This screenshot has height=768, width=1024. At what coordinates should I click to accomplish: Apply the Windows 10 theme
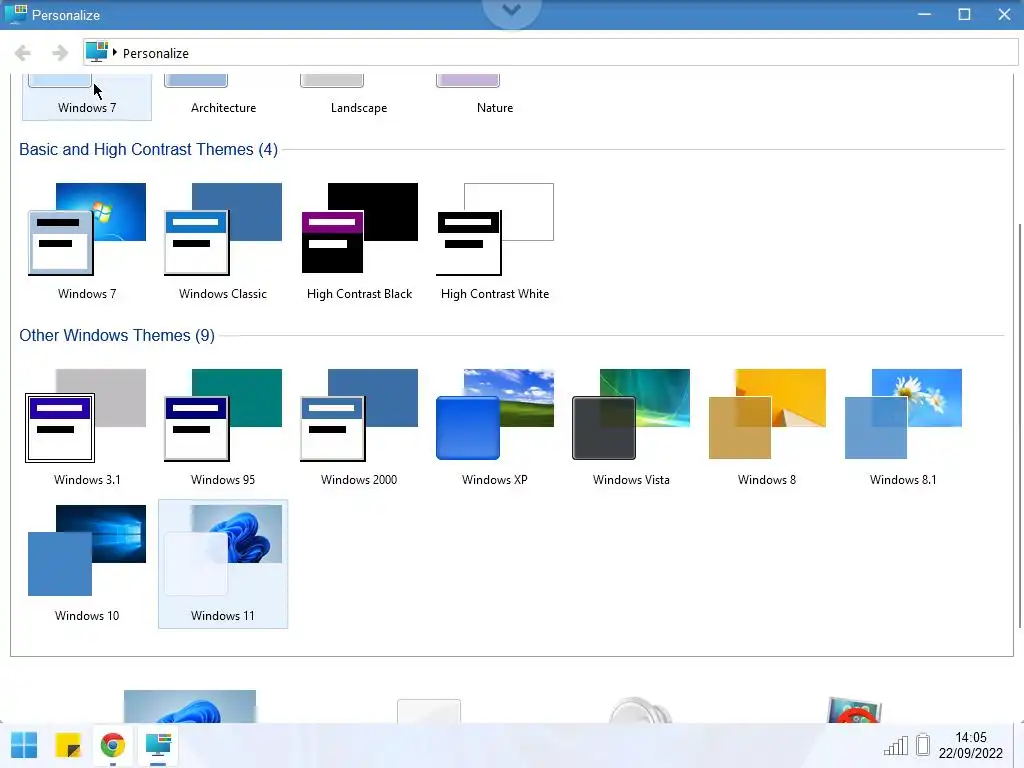point(87,563)
